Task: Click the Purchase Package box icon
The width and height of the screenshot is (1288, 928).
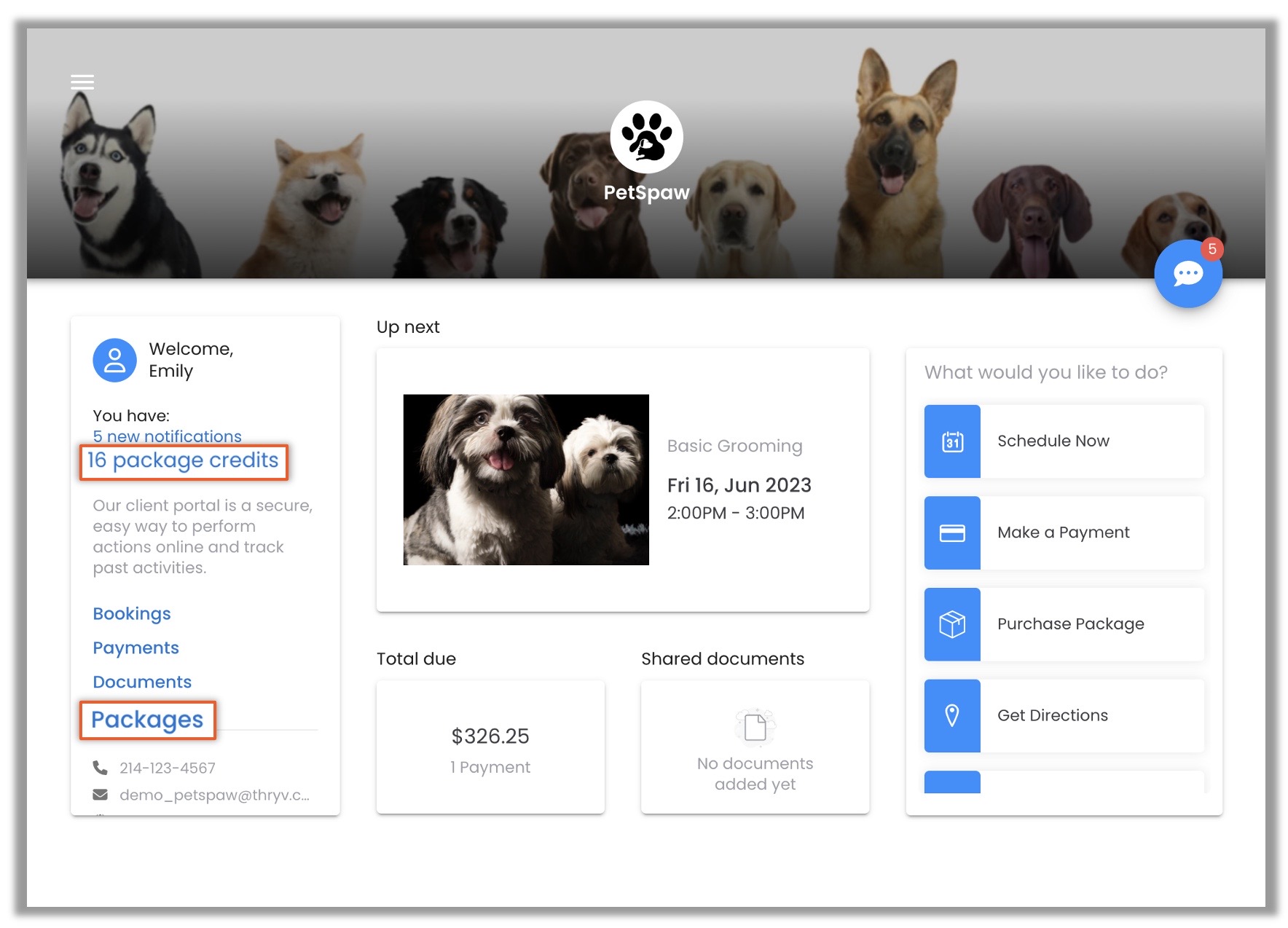Action: click(952, 624)
